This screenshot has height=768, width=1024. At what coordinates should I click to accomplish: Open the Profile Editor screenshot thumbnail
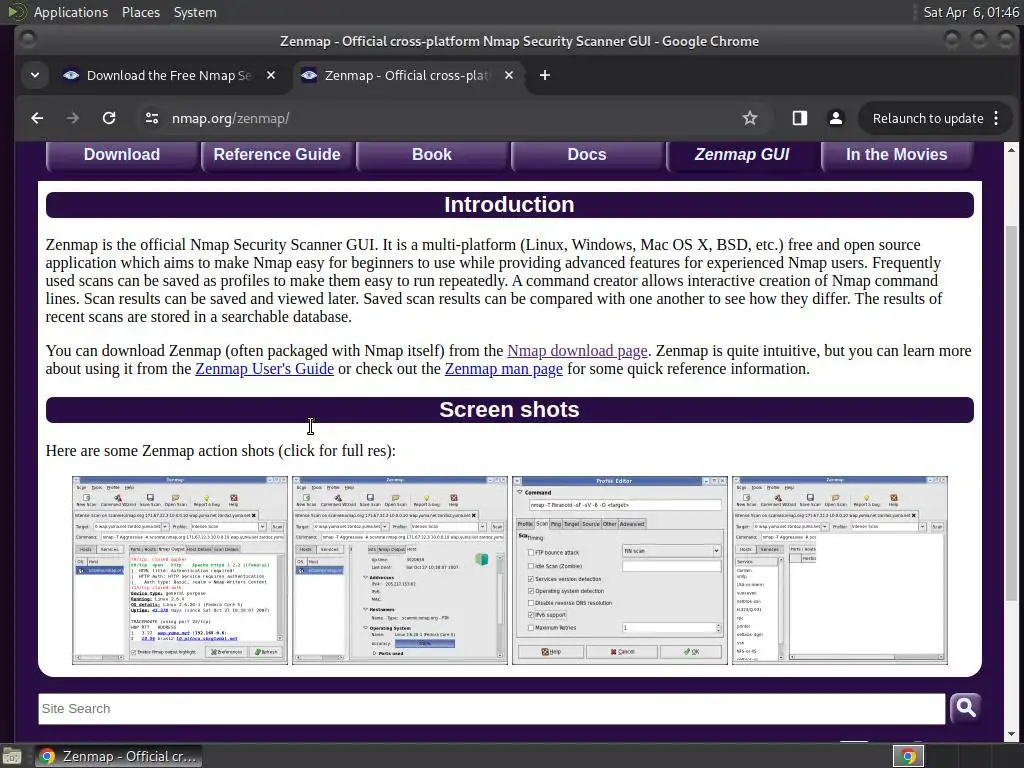coord(620,570)
